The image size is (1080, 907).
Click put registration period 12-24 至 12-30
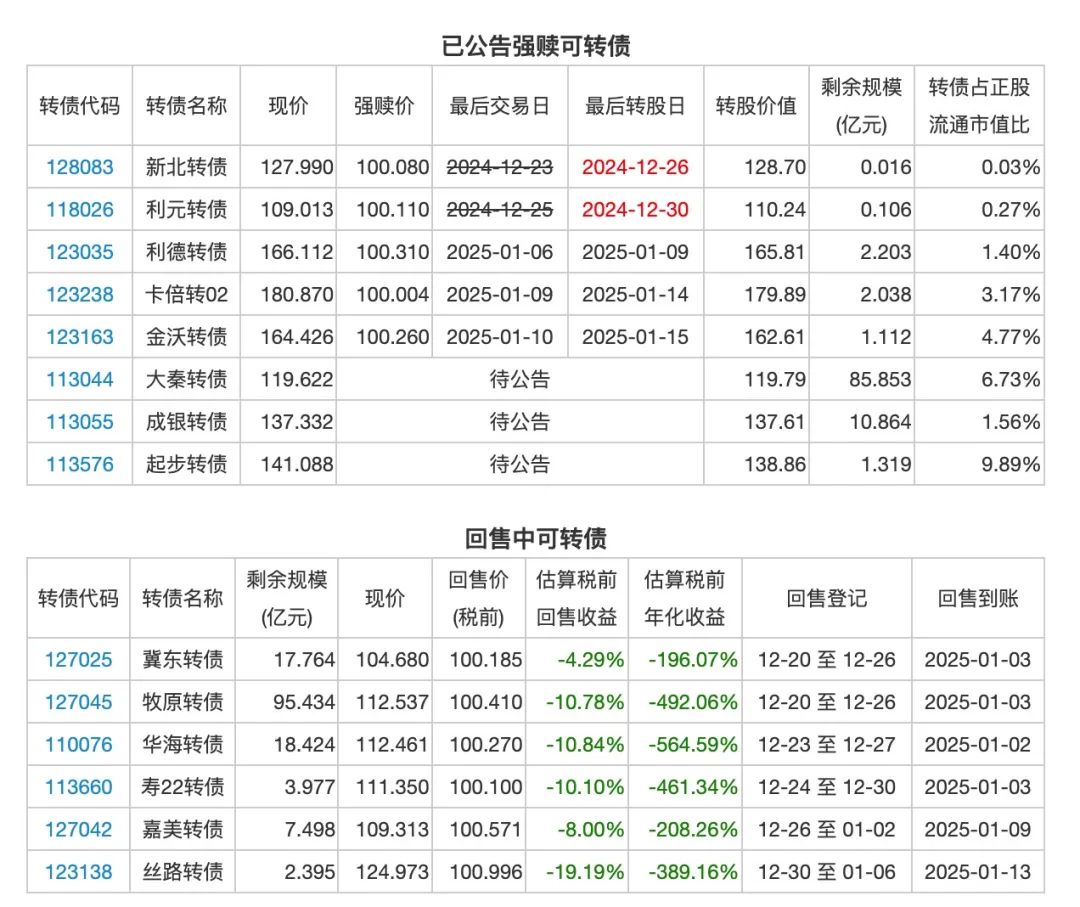click(x=827, y=787)
